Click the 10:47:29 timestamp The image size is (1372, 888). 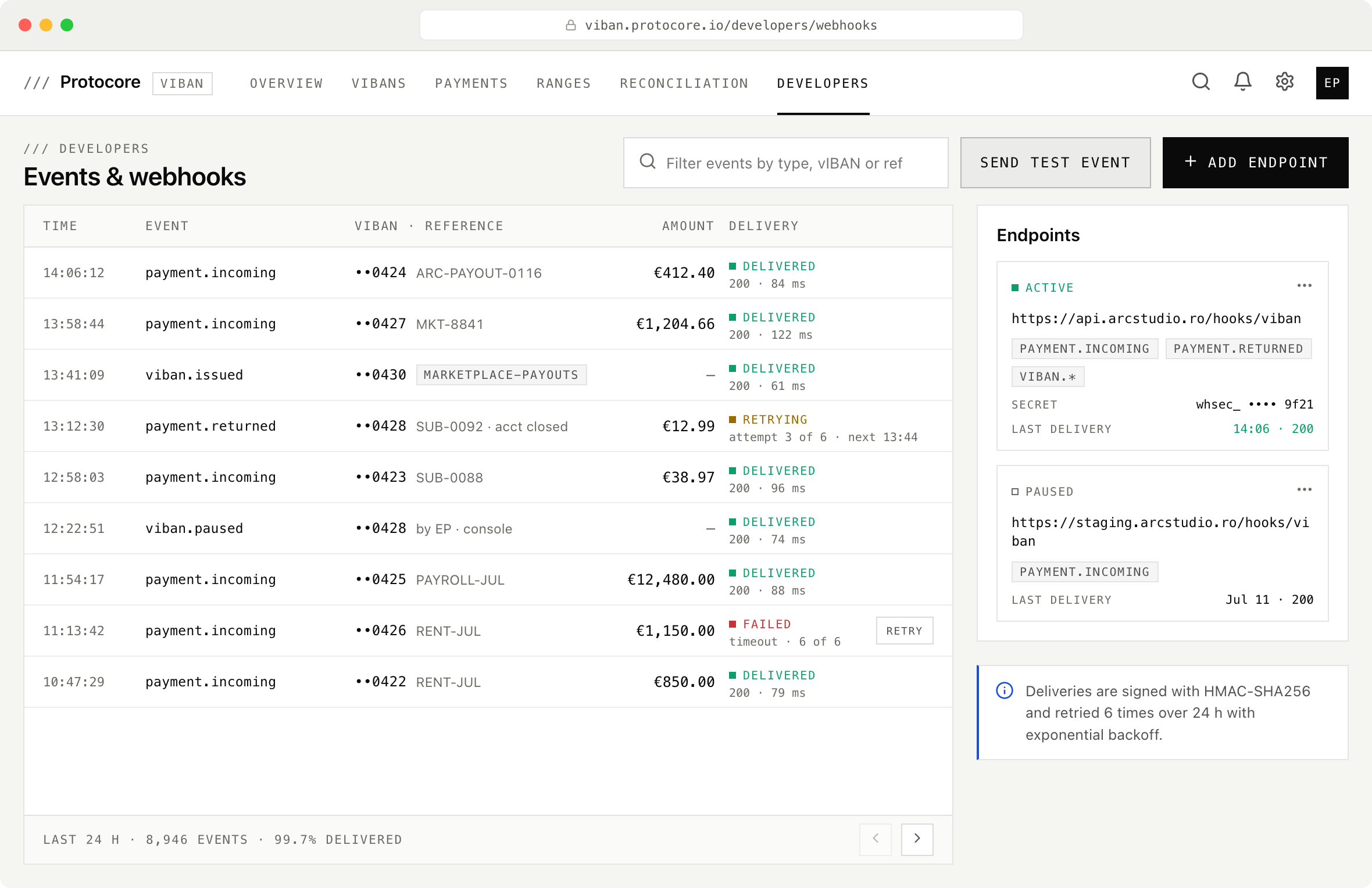[x=74, y=682]
